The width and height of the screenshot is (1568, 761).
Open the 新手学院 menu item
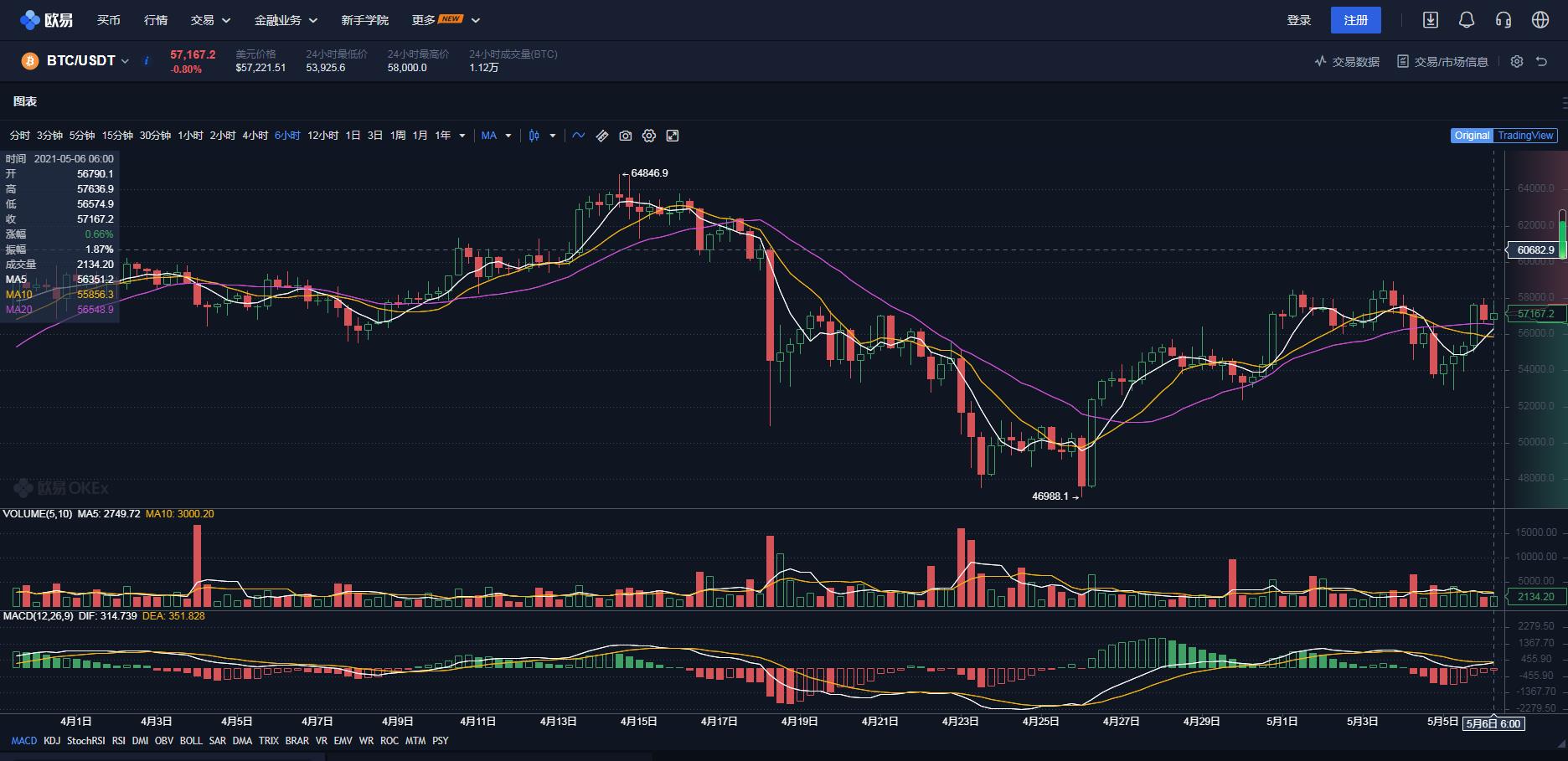[x=365, y=20]
